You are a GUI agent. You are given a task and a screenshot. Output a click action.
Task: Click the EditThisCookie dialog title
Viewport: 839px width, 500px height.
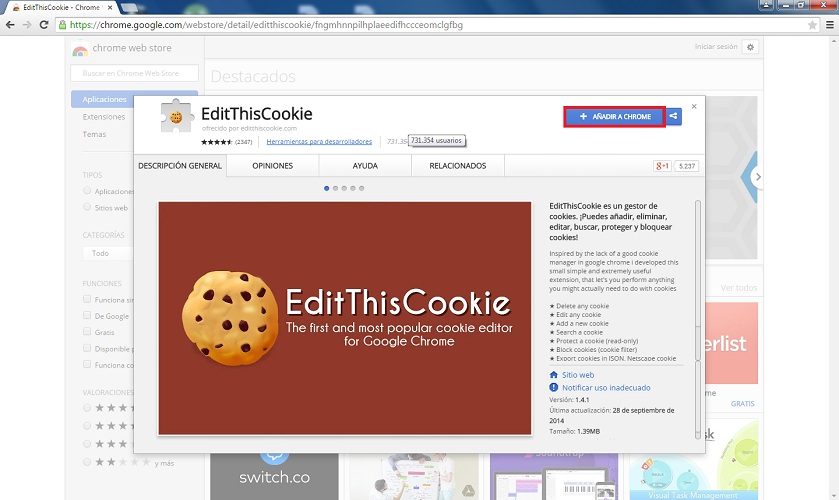tap(257, 114)
